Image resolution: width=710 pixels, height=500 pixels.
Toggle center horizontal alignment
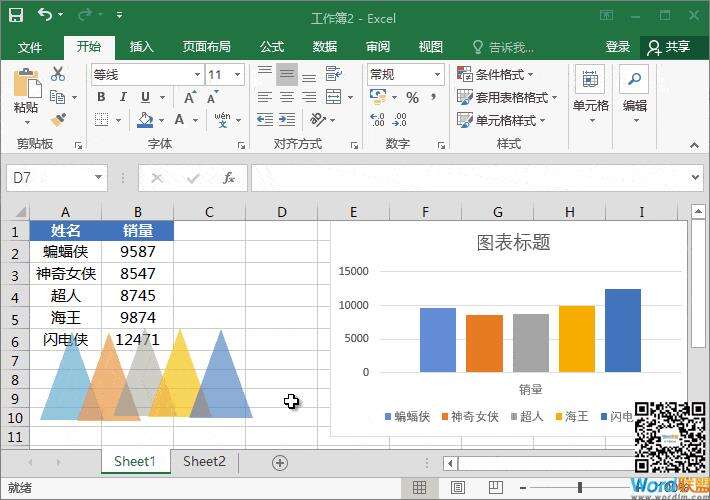point(287,97)
